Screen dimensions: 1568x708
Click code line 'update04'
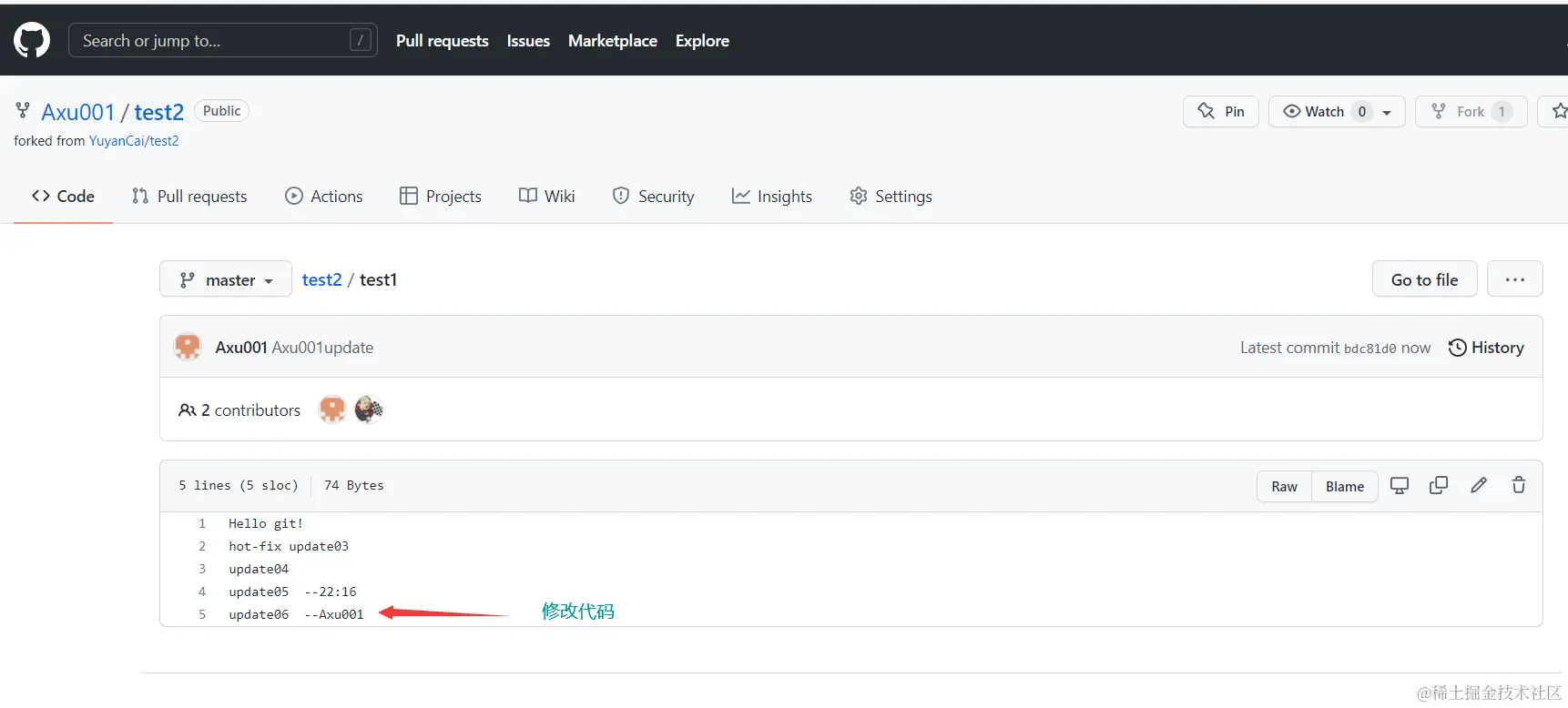[x=259, y=569]
